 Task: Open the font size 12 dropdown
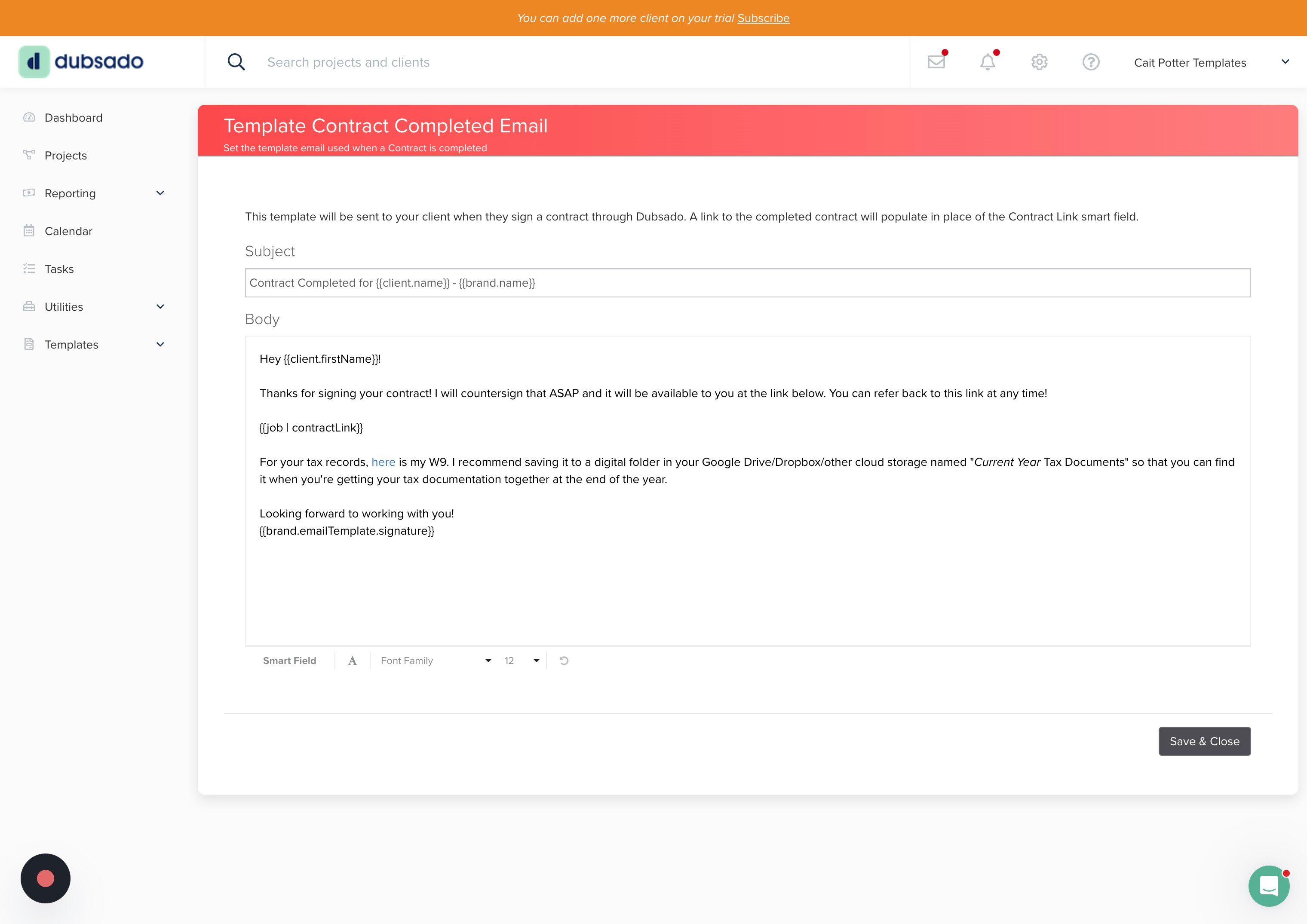[x=522, y=661]
